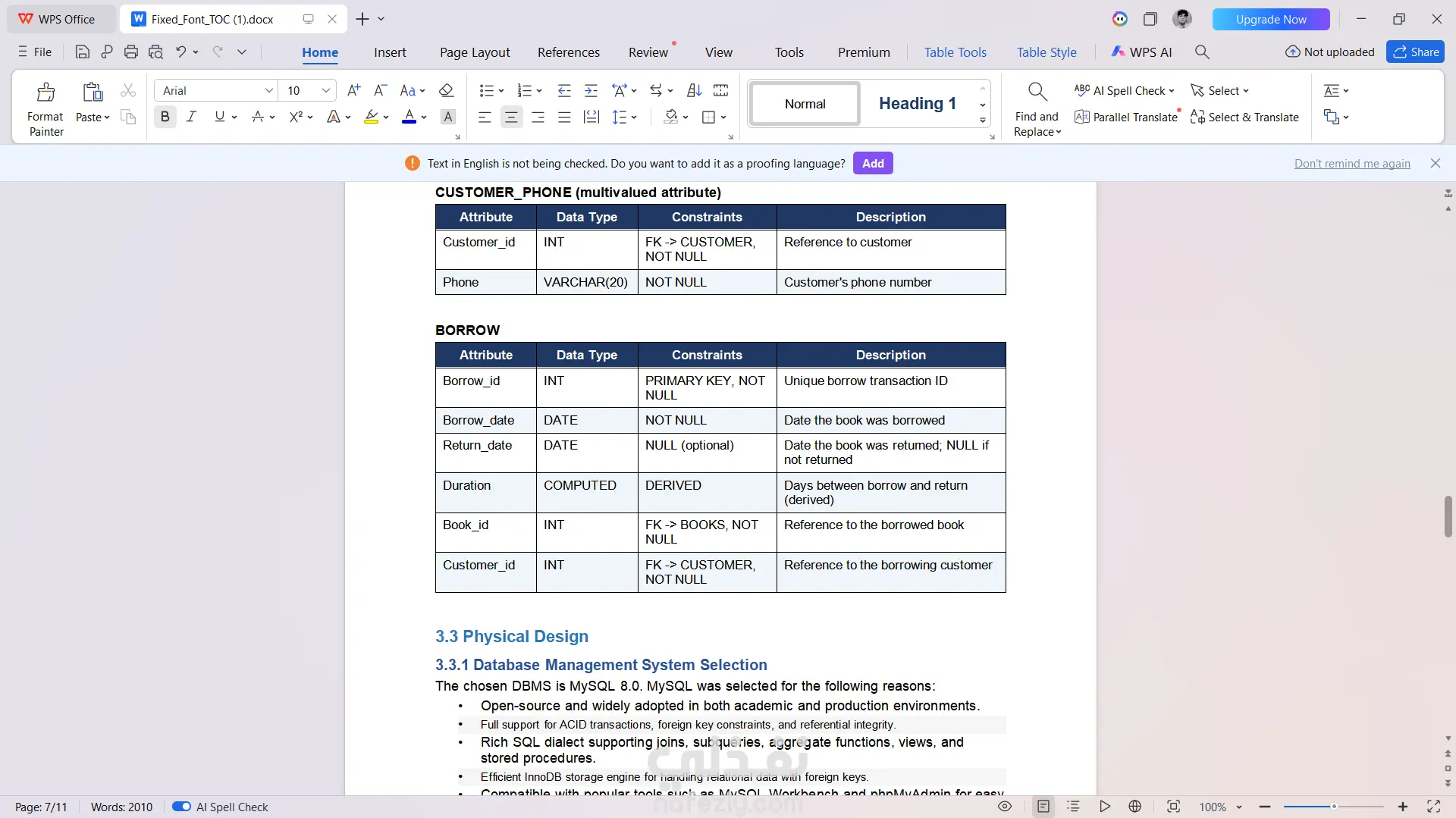Open print preview icon
1456x818 pixels.
click(156, 52)
